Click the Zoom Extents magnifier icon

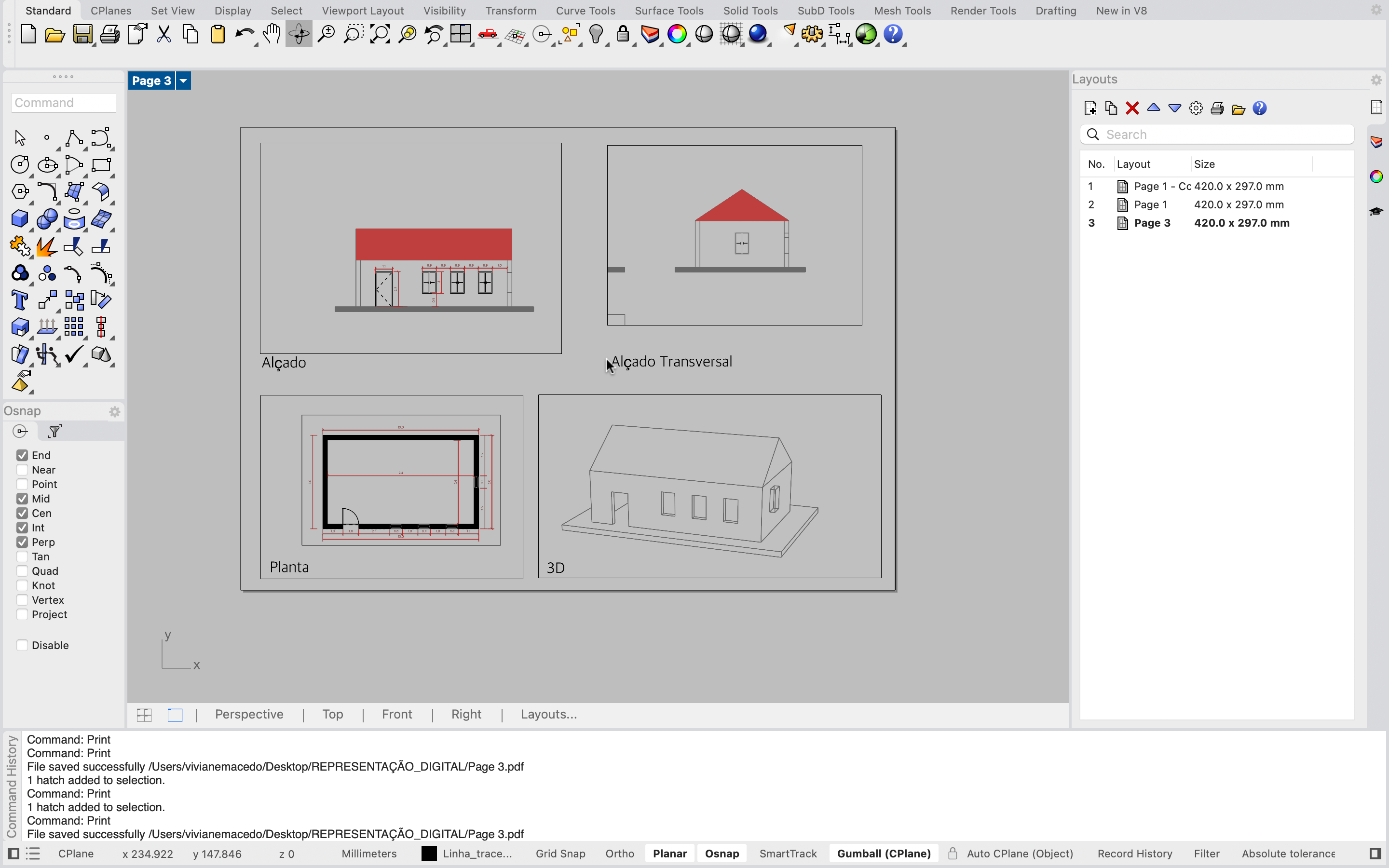[x=380, y=34]
